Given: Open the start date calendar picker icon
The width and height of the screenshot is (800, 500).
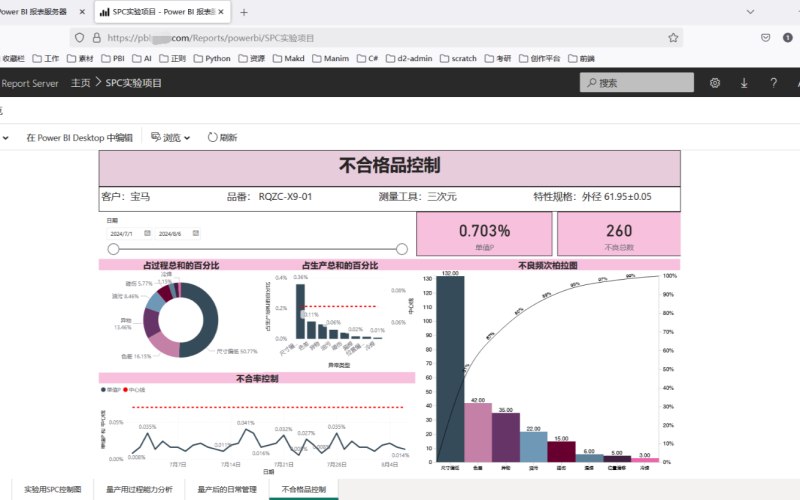Looking at the screenshot, I should [x=147, y=233].
